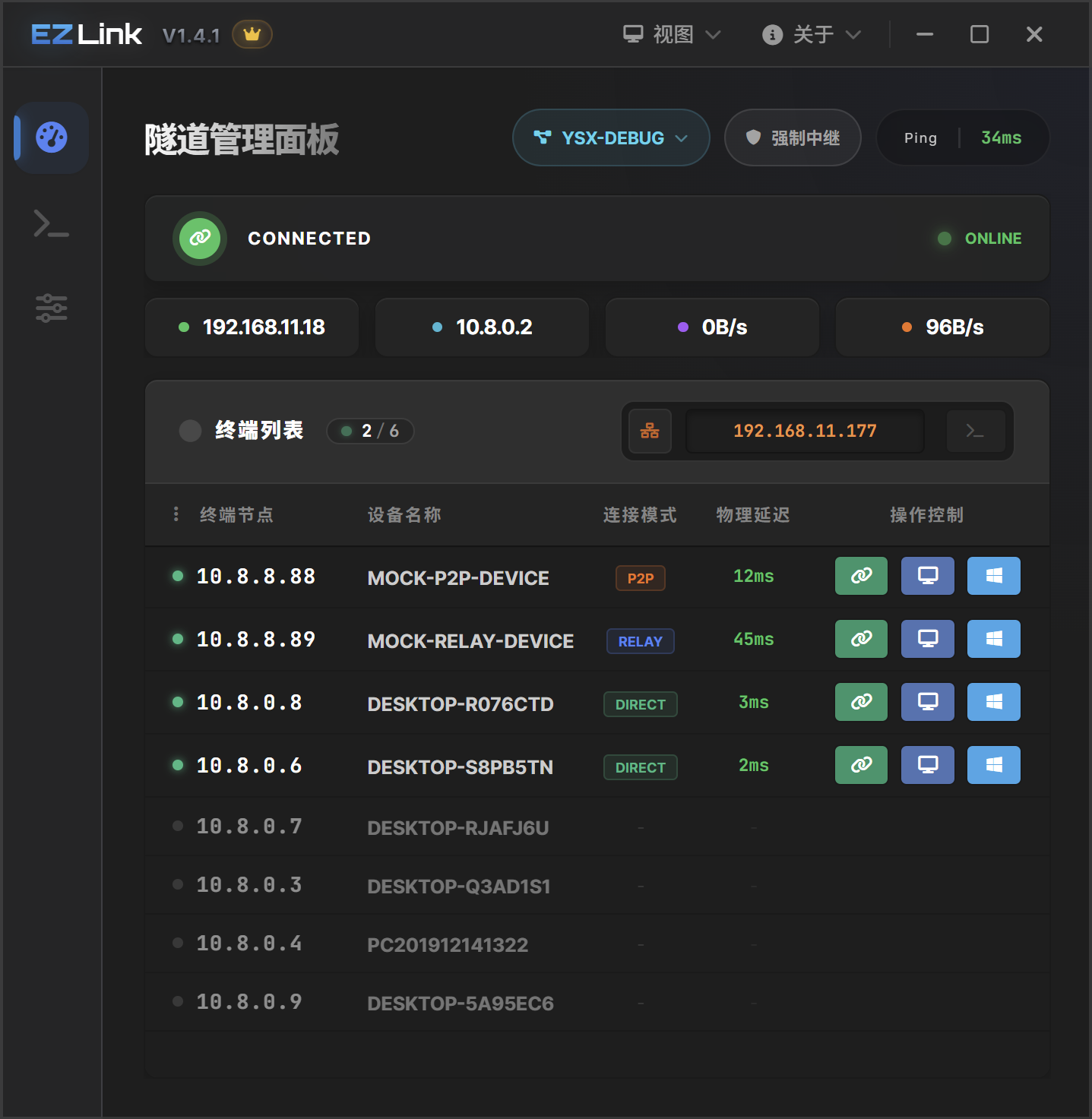Click the Ping 34ms indicator
The width and height of the screenshot is (1092, 1119).
point(963,138)
